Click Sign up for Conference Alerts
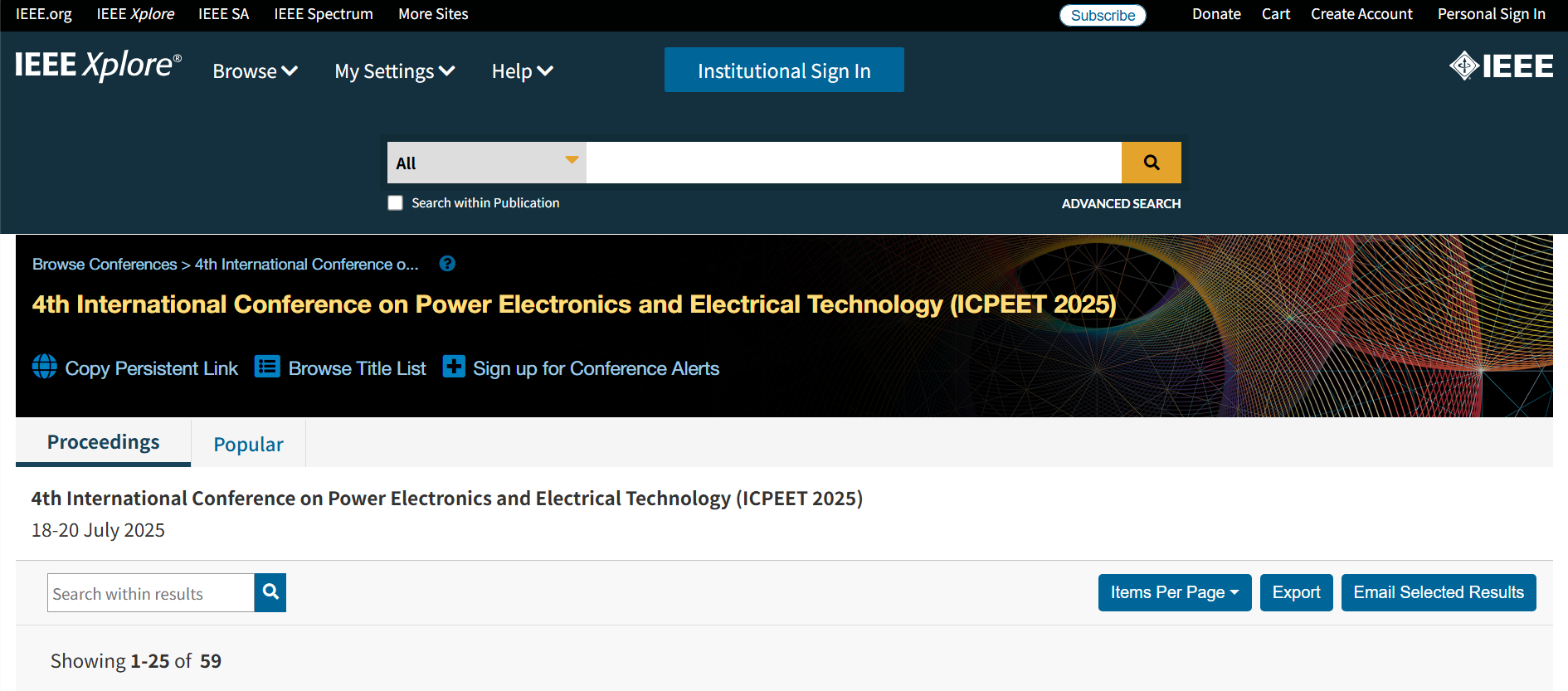Screen dimensions: 1568x691 tap(597, 368)
